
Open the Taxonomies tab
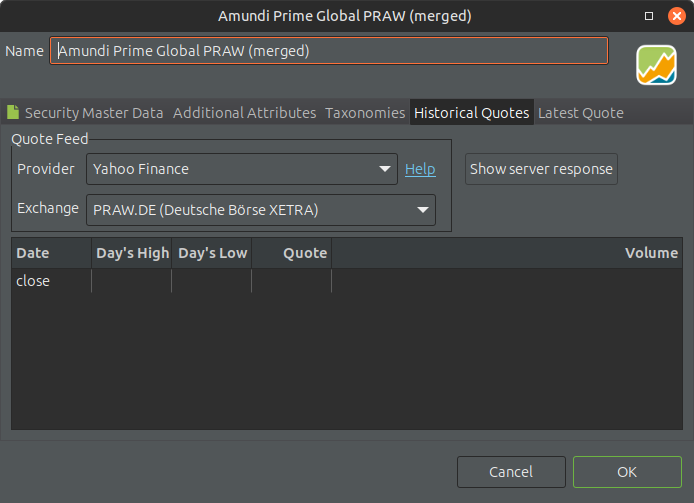point(365,113)
